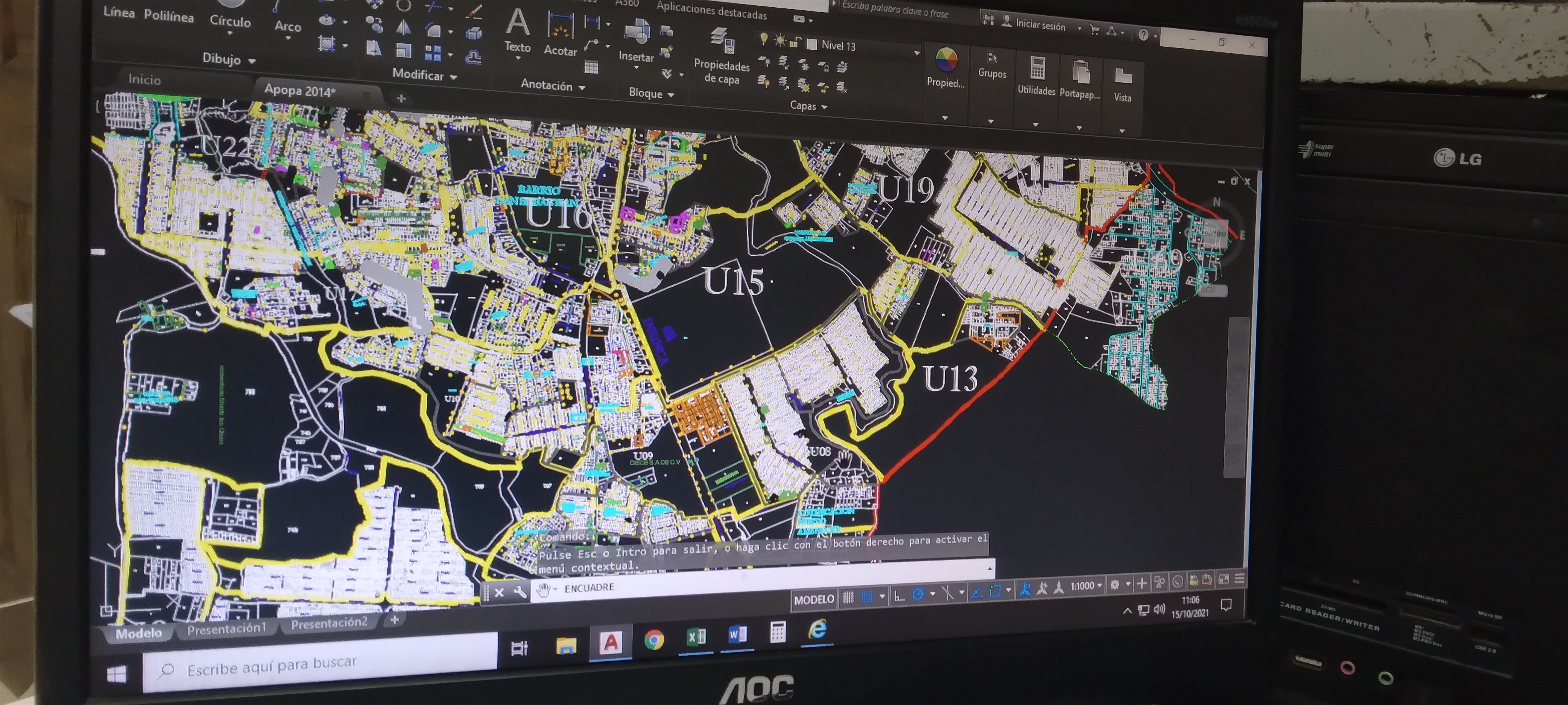This screenshot has width=1568, height=705.
Task: Toggle polar tracking in status bar
Action: click(x=918, y=594)
